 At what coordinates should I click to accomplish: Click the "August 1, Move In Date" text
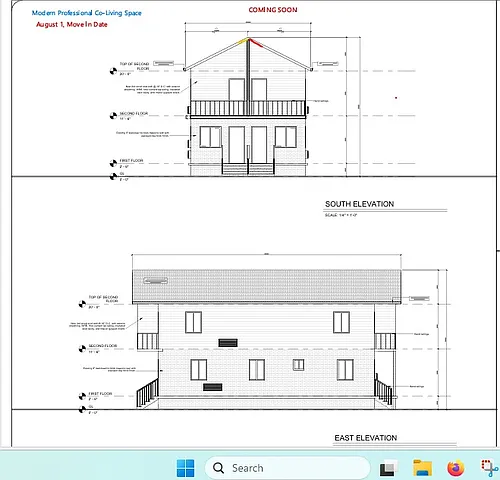tap(72, 24)
